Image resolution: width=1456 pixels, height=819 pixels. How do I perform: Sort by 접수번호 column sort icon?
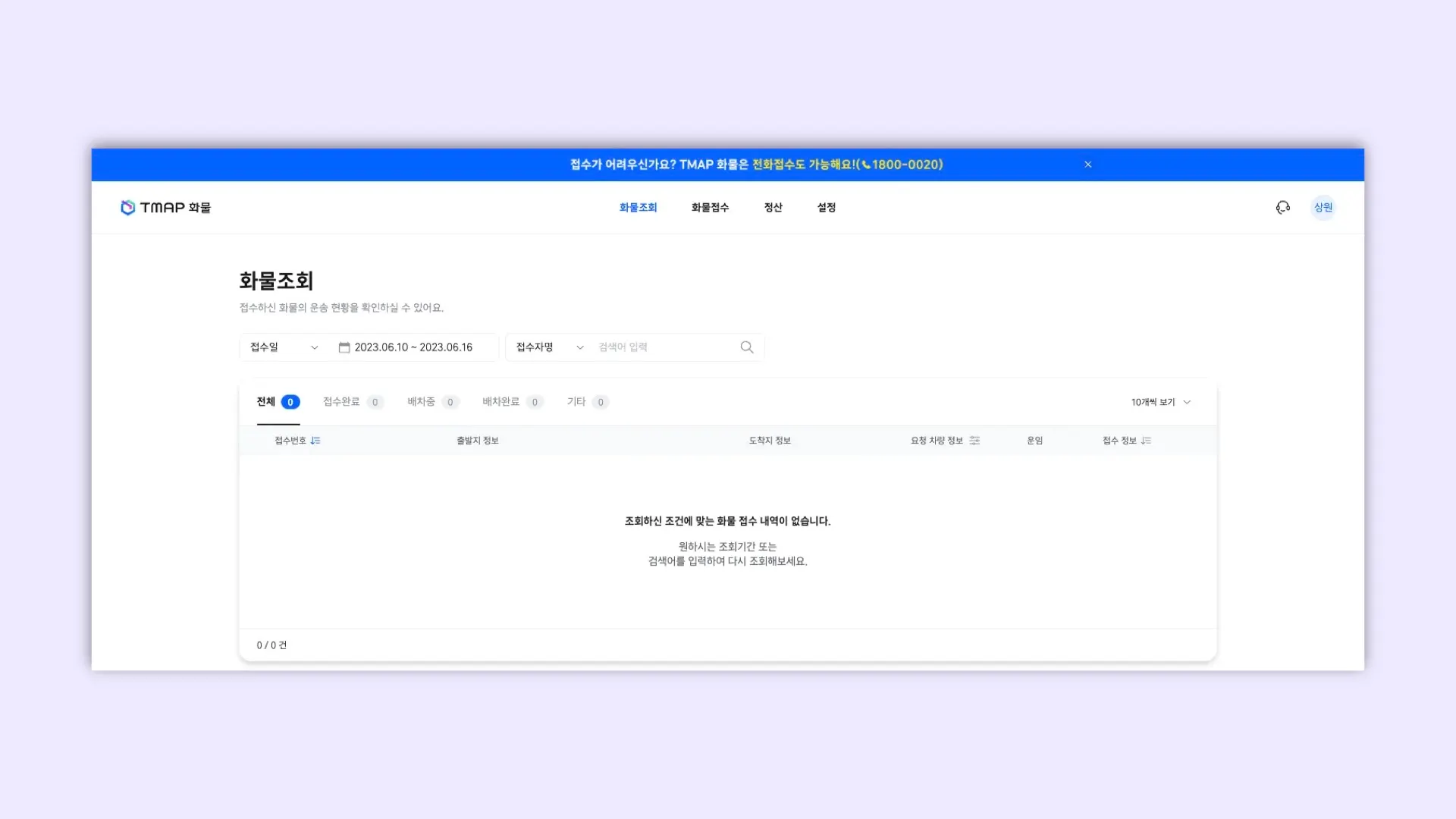(x=315, y=441)
